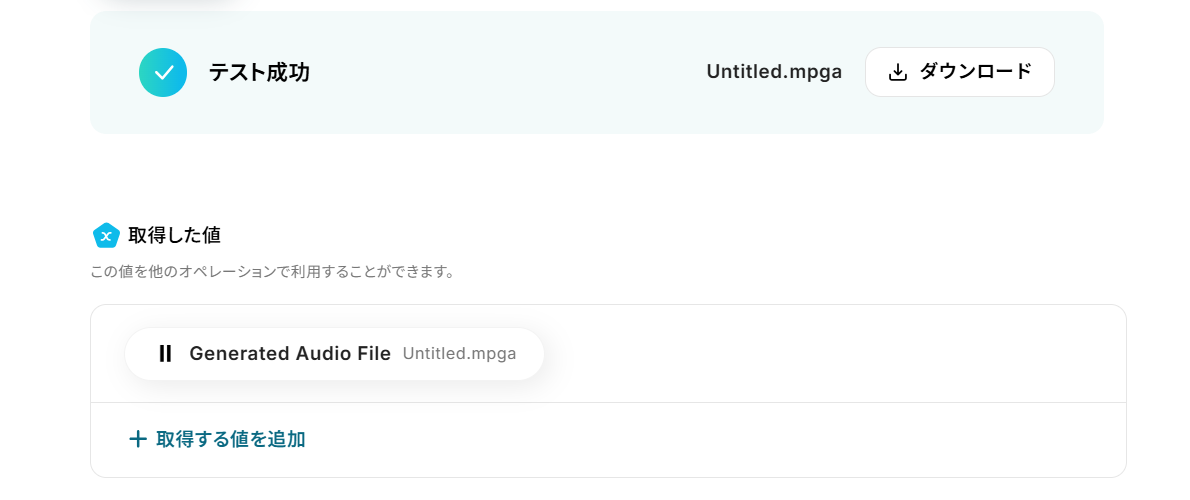Click Untitled.mpga filename beside download button

point(774,72)
